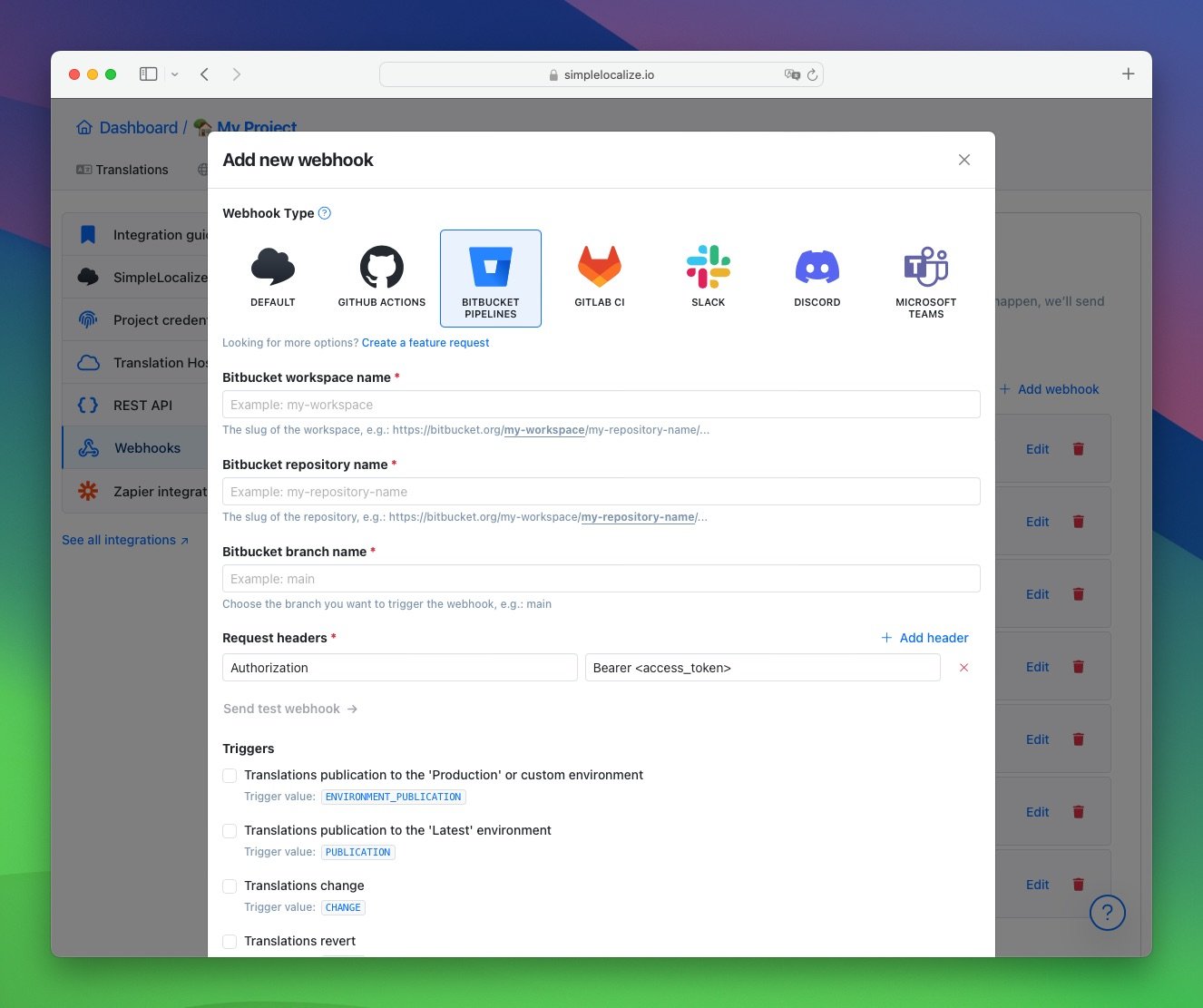Enable the Translations revert trigger
This screenshot has width=1203, height=1008.
(230, 942)
